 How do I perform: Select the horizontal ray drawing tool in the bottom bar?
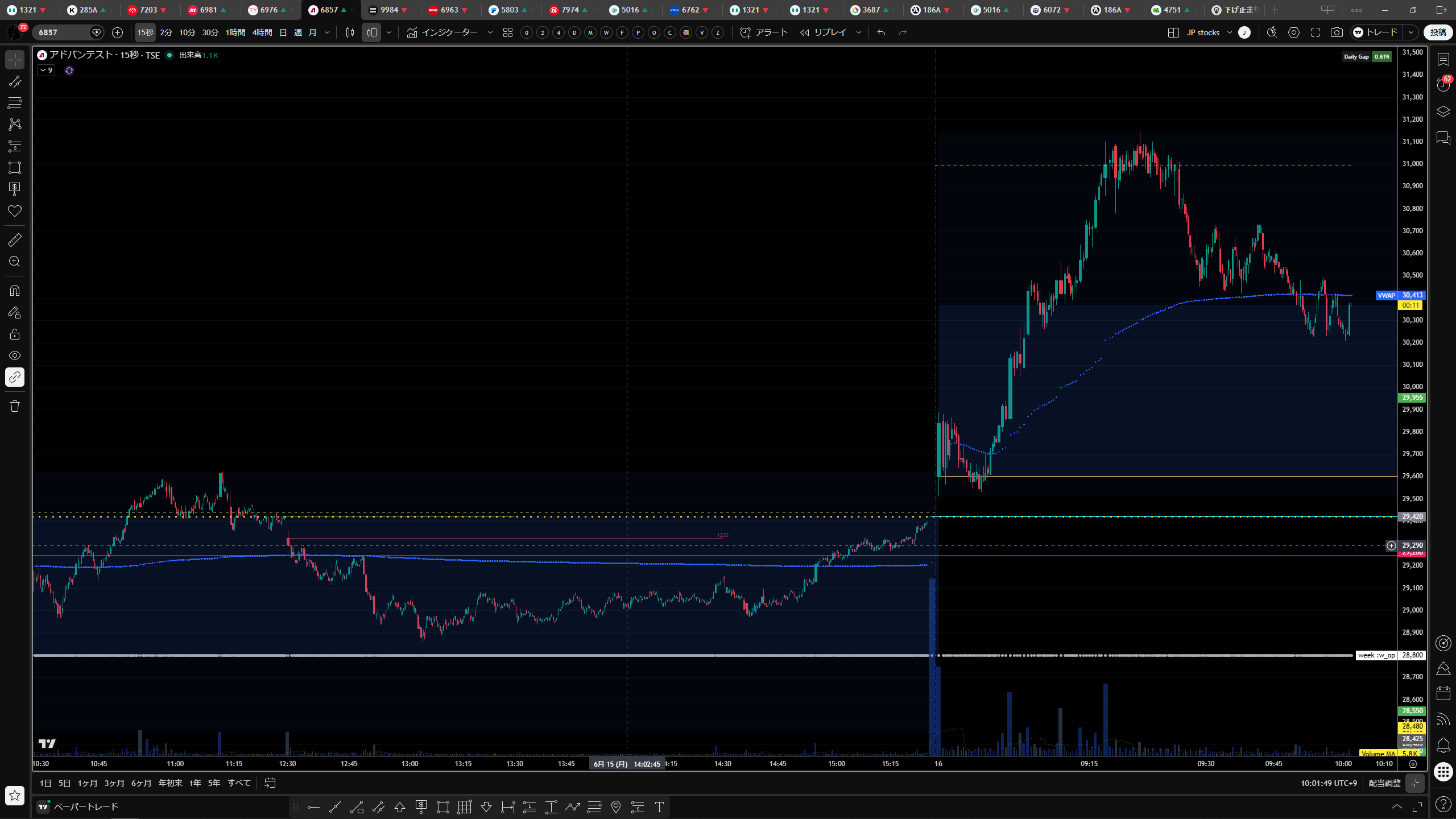click(314, 807)
